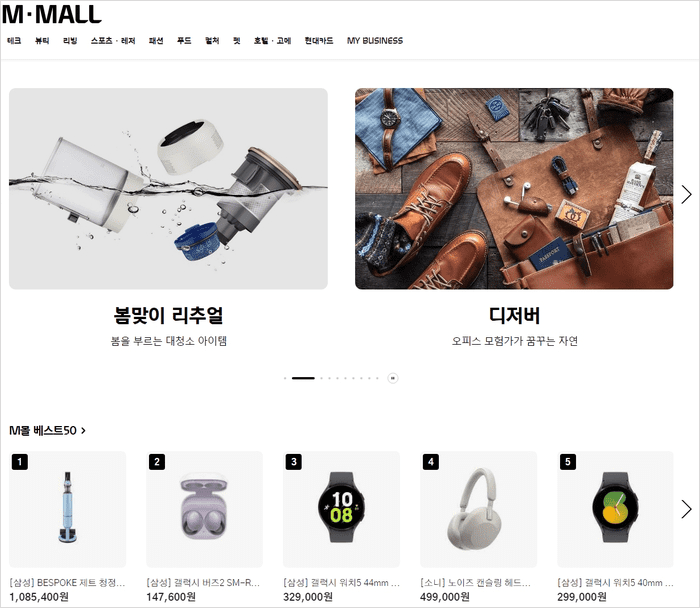Open the 봄맞이 리추얼 banner image
Screen dimensions: 700x608
coord(168,188)
